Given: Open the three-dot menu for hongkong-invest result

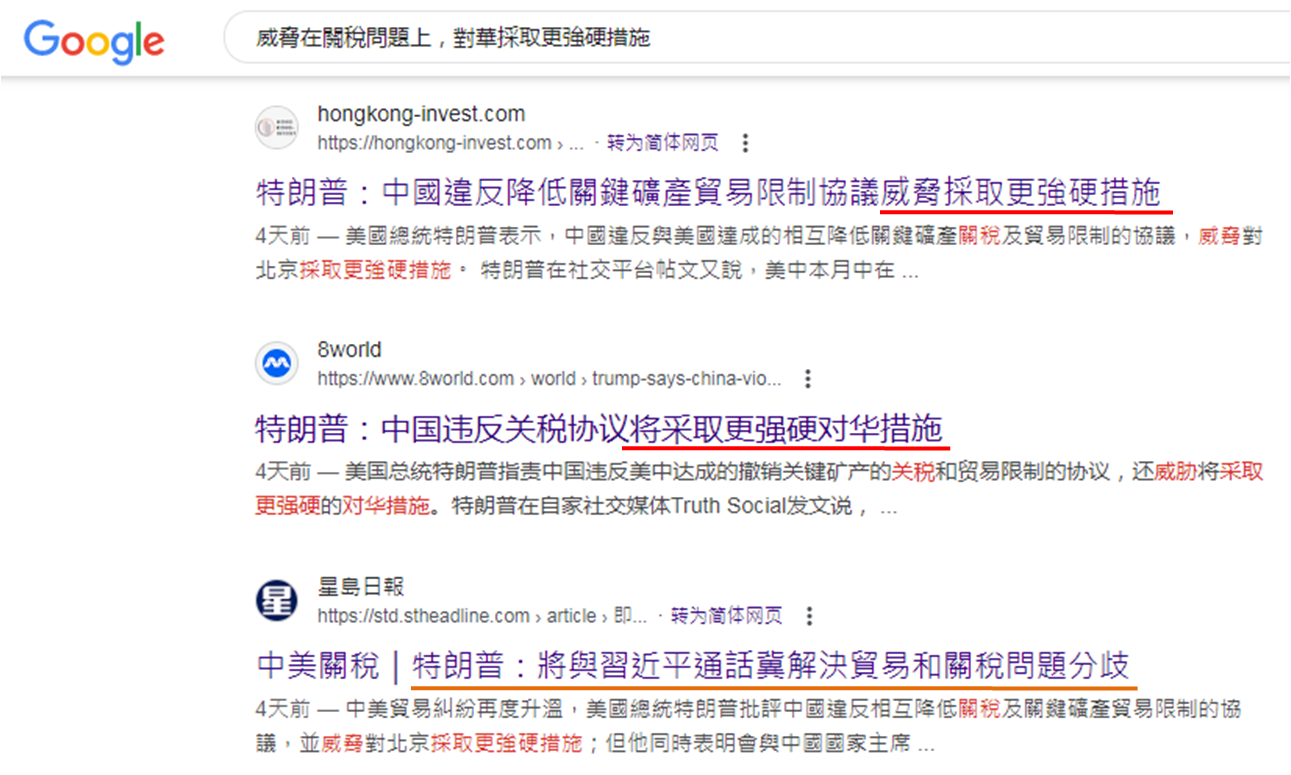Looking at the screenshot, I should [x=745, y=143].
